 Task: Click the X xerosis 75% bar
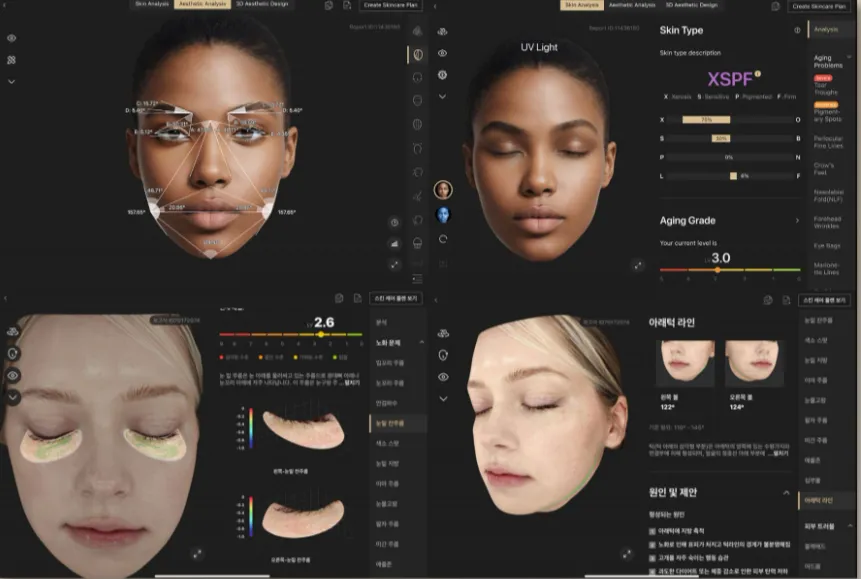[706, 119]
